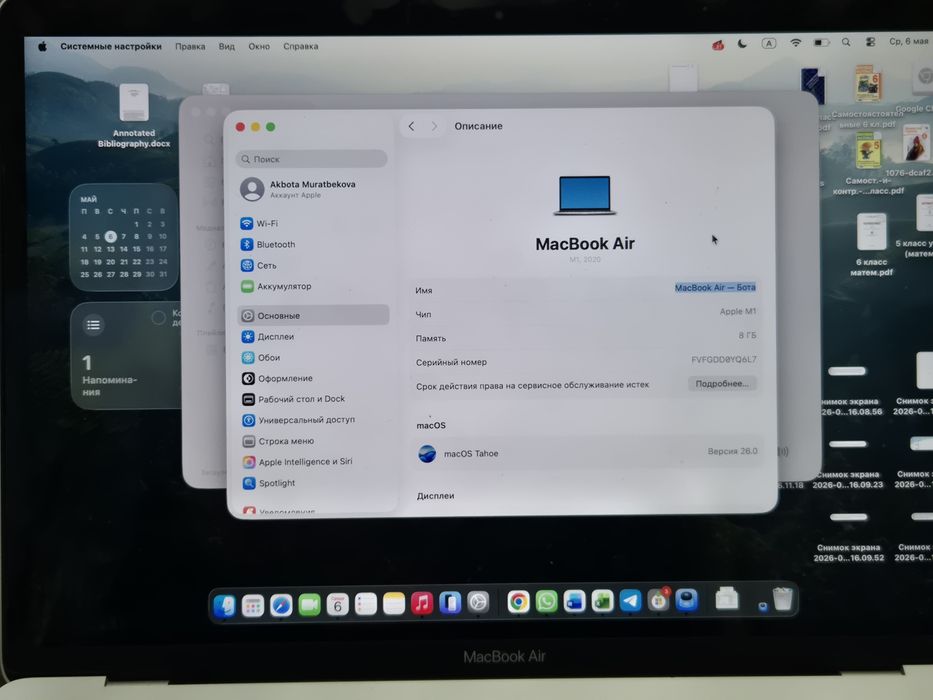The image size is (933, 700).
Task: Click the serial number FVFGDD0YQ6L7
Action: click(x=724, y=360)
